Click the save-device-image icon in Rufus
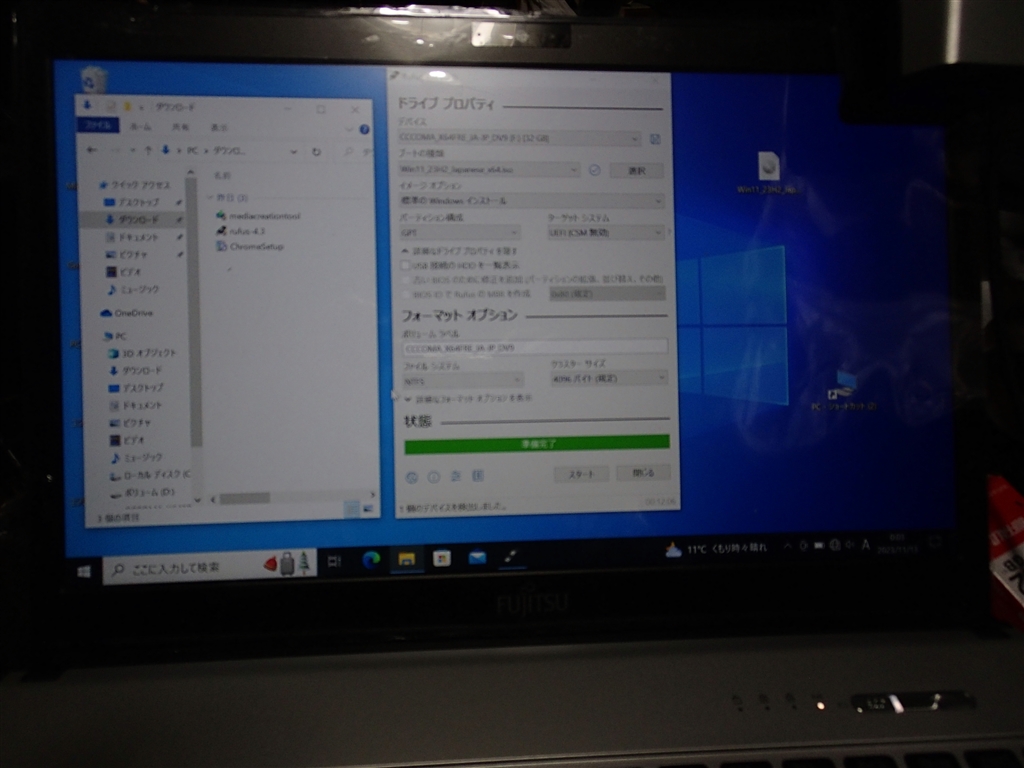The image size is (1024, 768). 655,138
